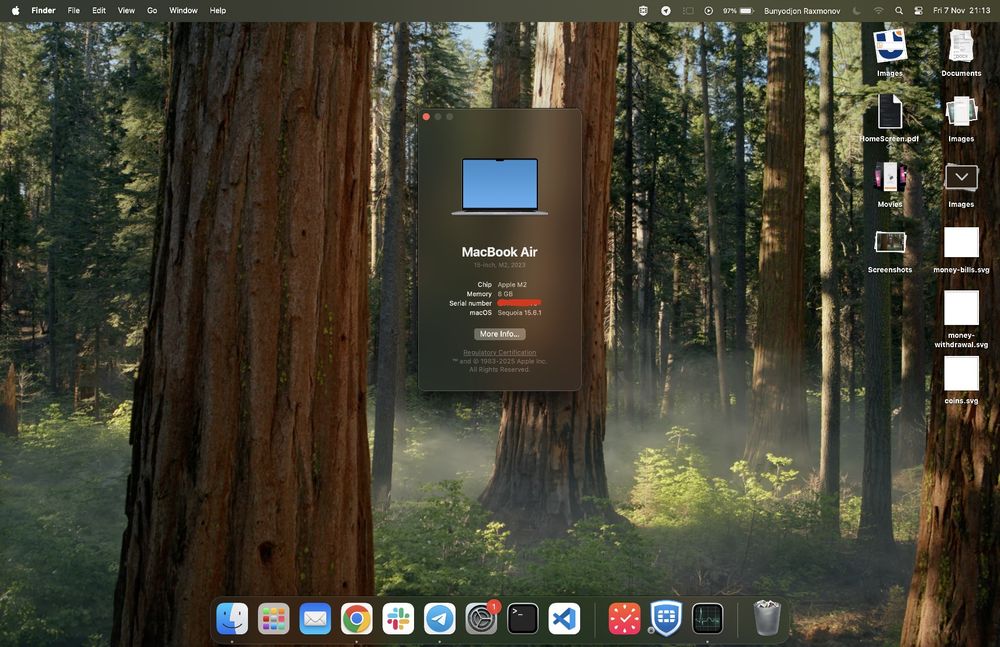
Task: Open the Window menu
Action: point(183,11)
